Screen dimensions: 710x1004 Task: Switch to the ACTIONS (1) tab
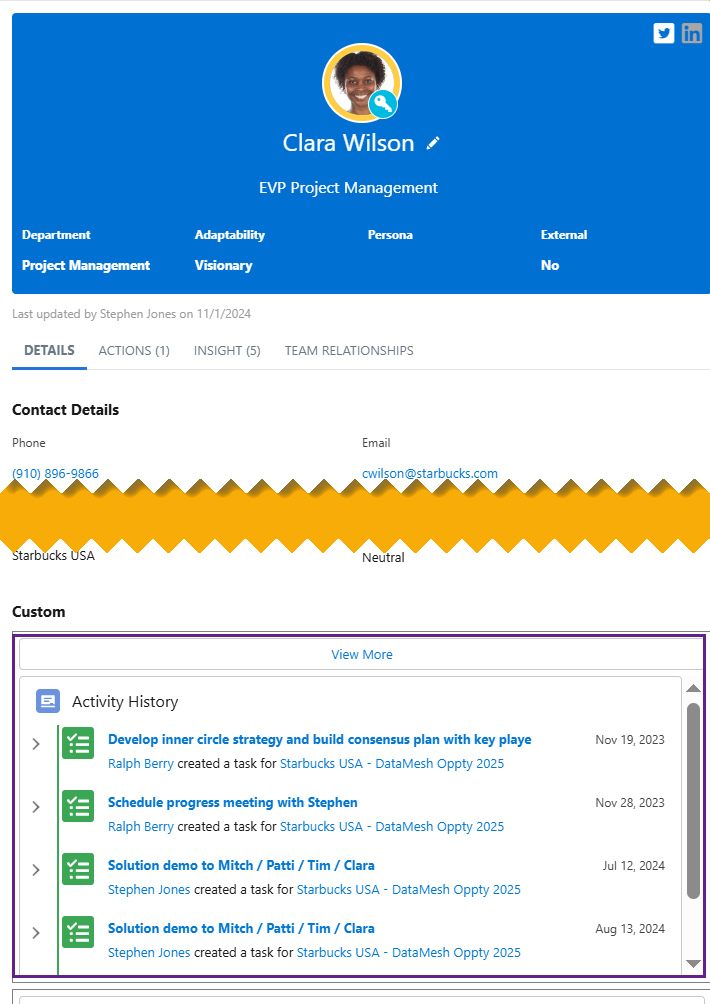click(134, 351)
